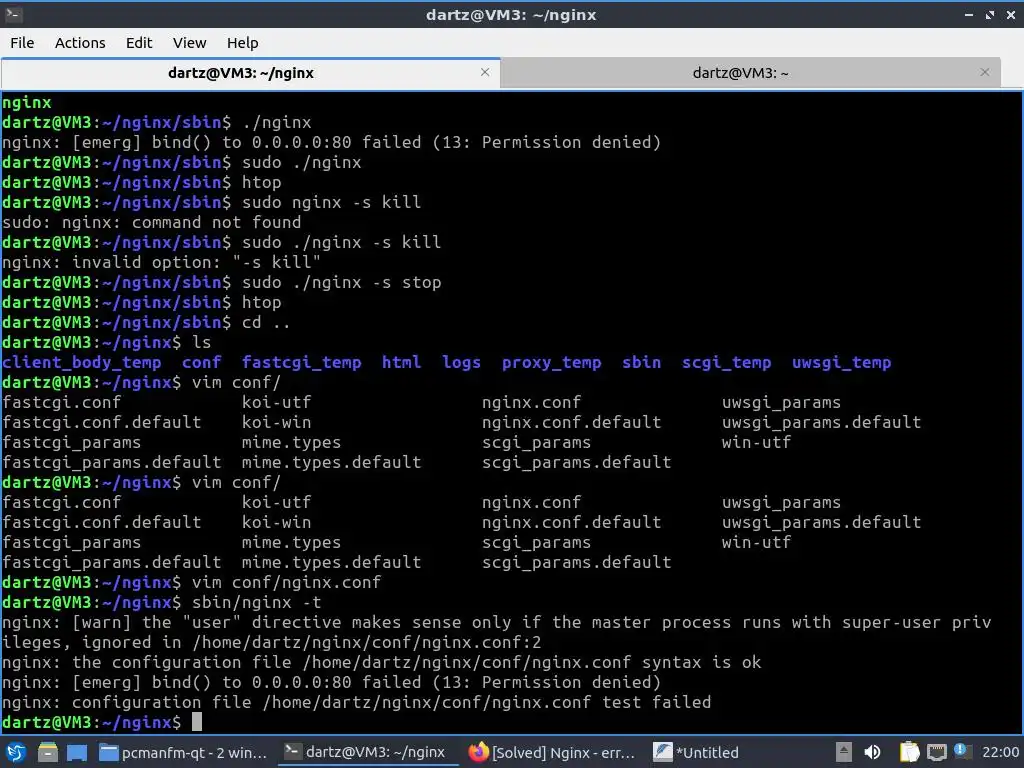1024x768 pixels.
Task: Open the Lubuntu application menu
Action: pos(16,752)
